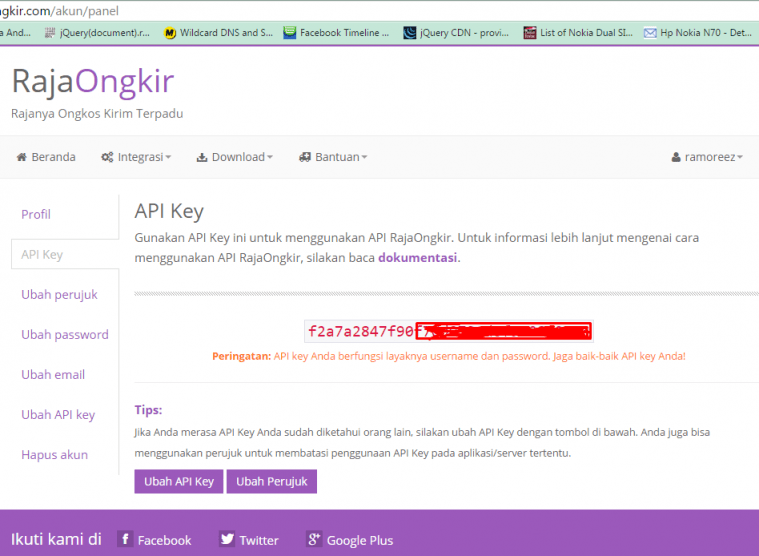The width and height of the screenshot is (759, 556).
Task: Click the Twitter bird icon in footer
Action: coord(227,539)
